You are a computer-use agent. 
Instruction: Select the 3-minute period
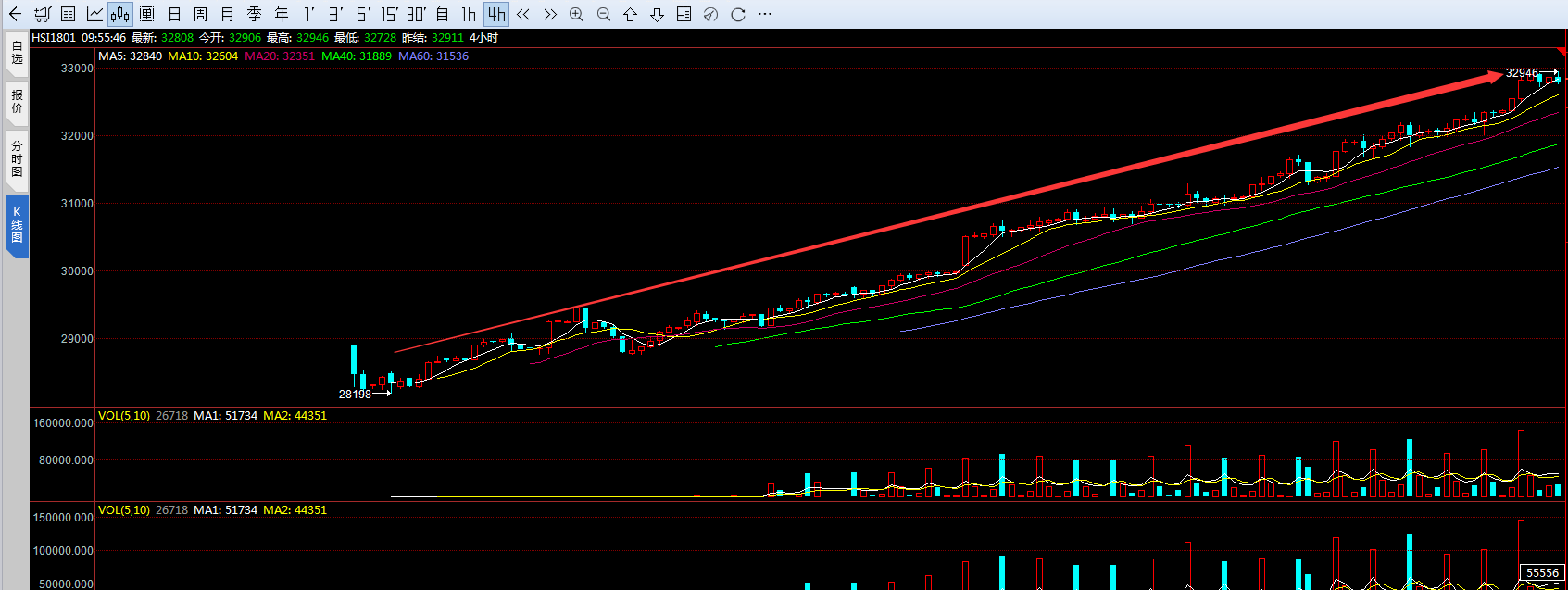[335, 14]
